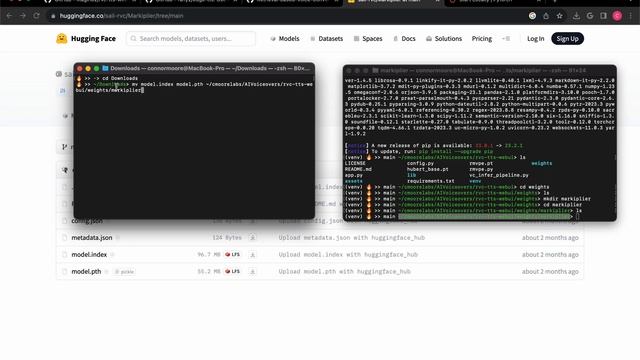
Task: Click 'weights' folder in markiplier terminal listing
Action: [x=542, y=163]
